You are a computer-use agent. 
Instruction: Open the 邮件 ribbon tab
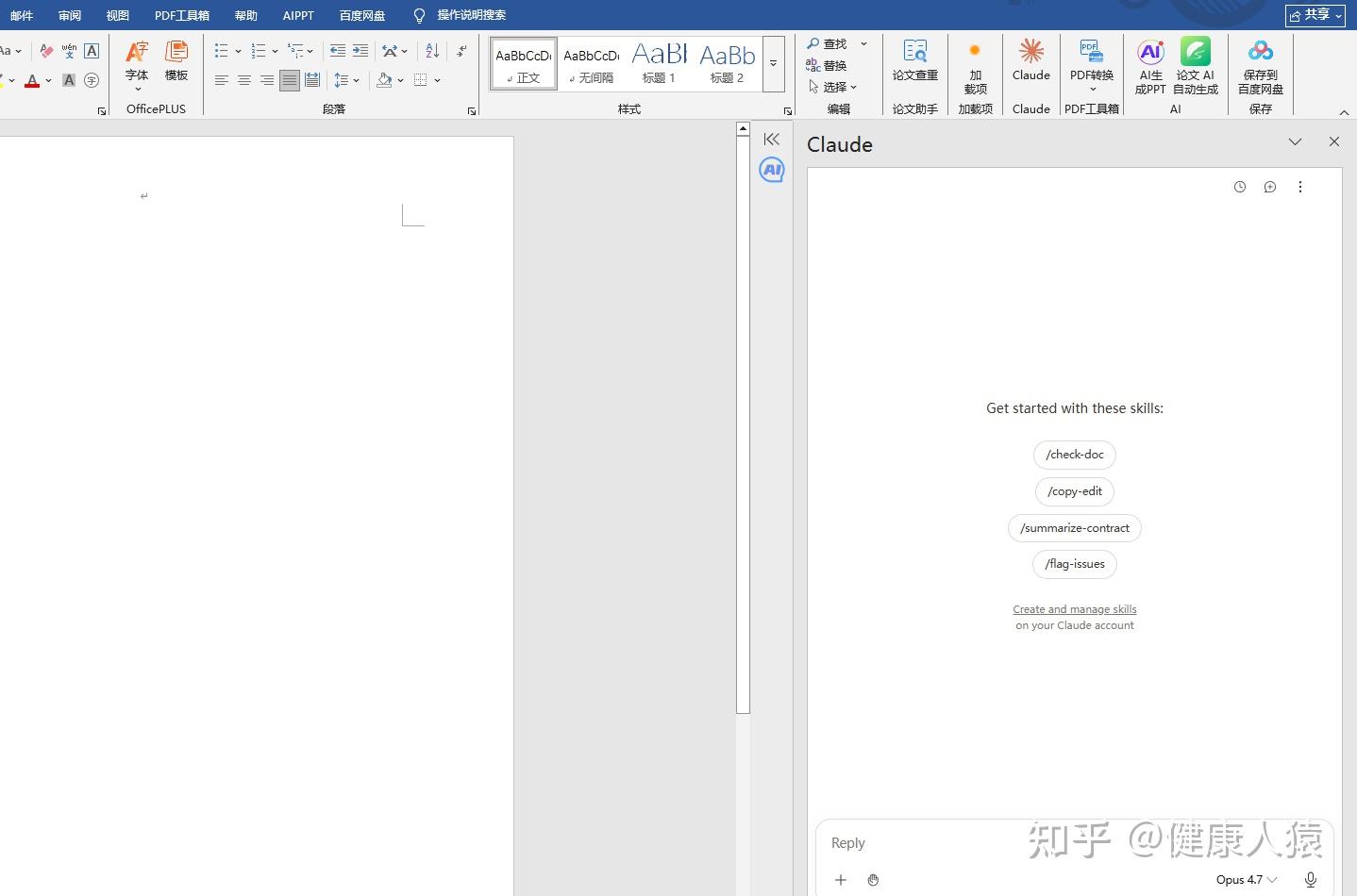coord(22,15)
